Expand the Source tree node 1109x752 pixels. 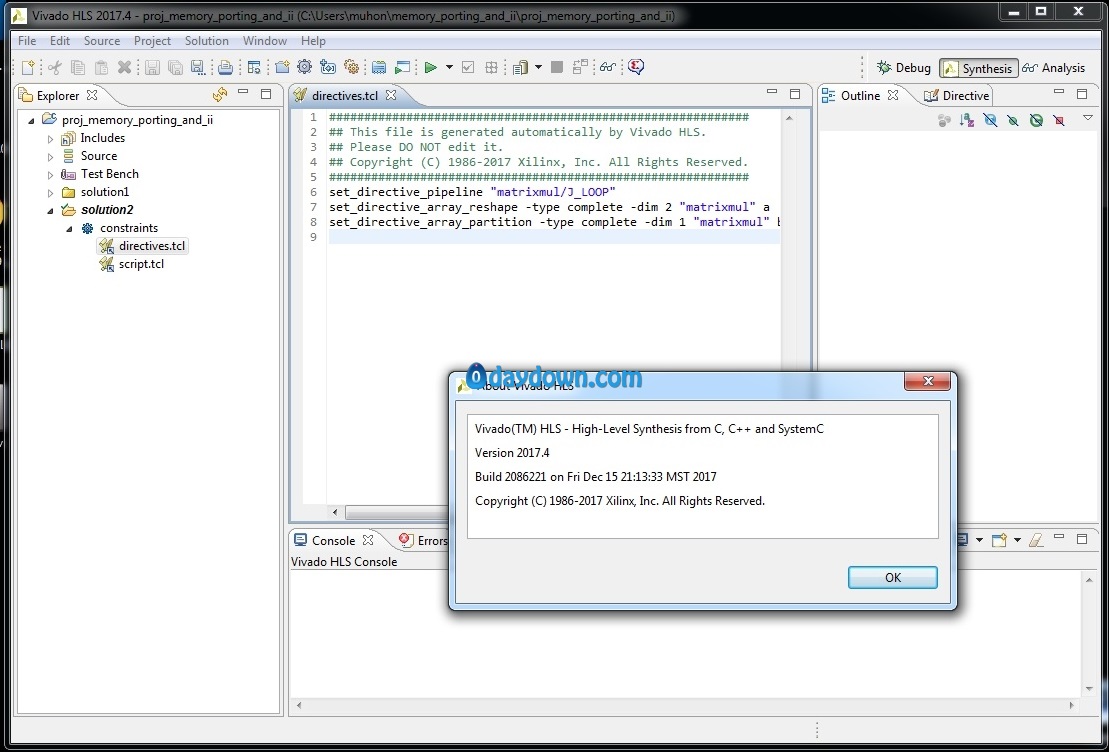(x=50, y=156)
